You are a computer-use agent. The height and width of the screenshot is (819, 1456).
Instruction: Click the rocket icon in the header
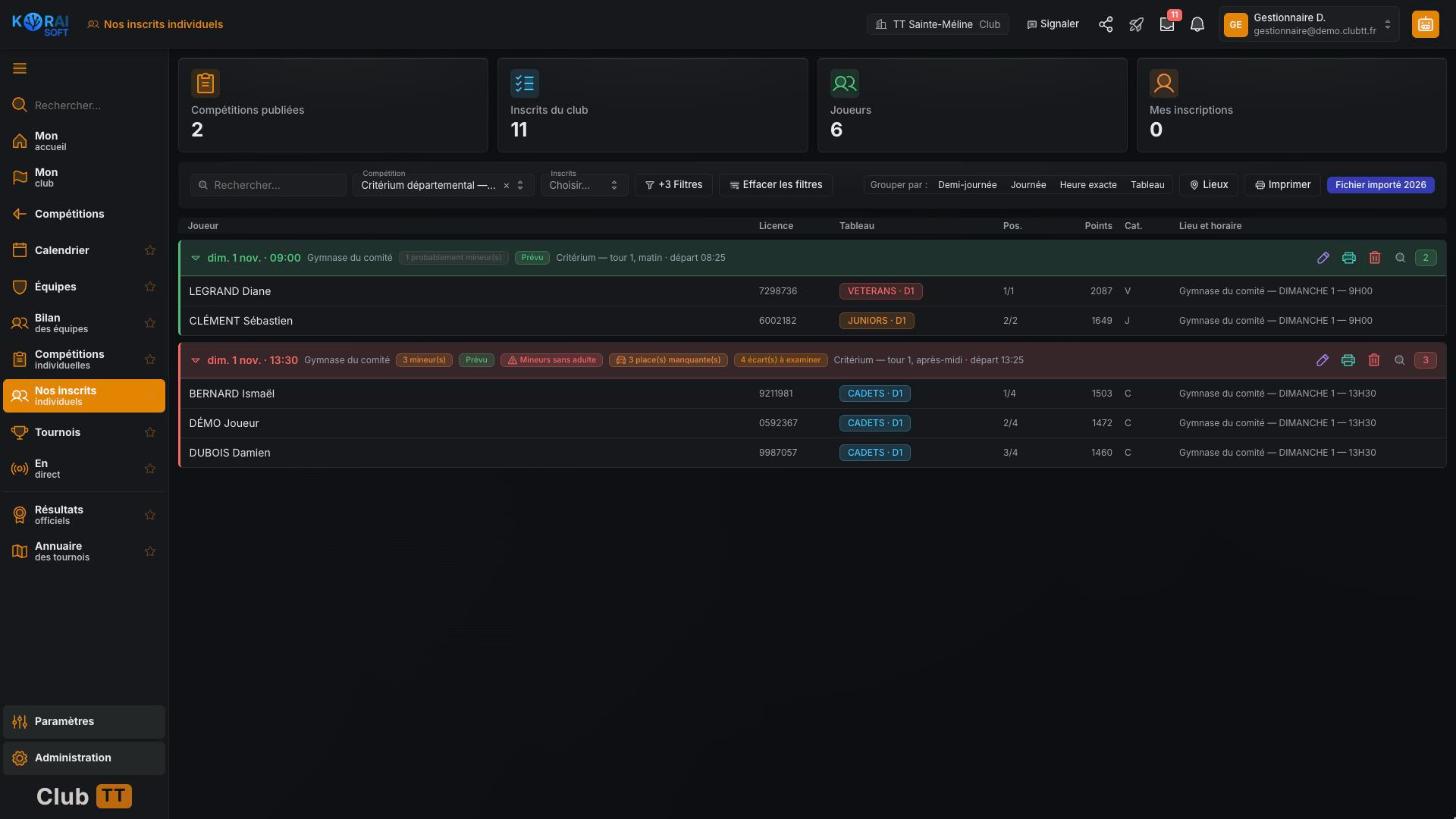click(x=1136, y=24)
